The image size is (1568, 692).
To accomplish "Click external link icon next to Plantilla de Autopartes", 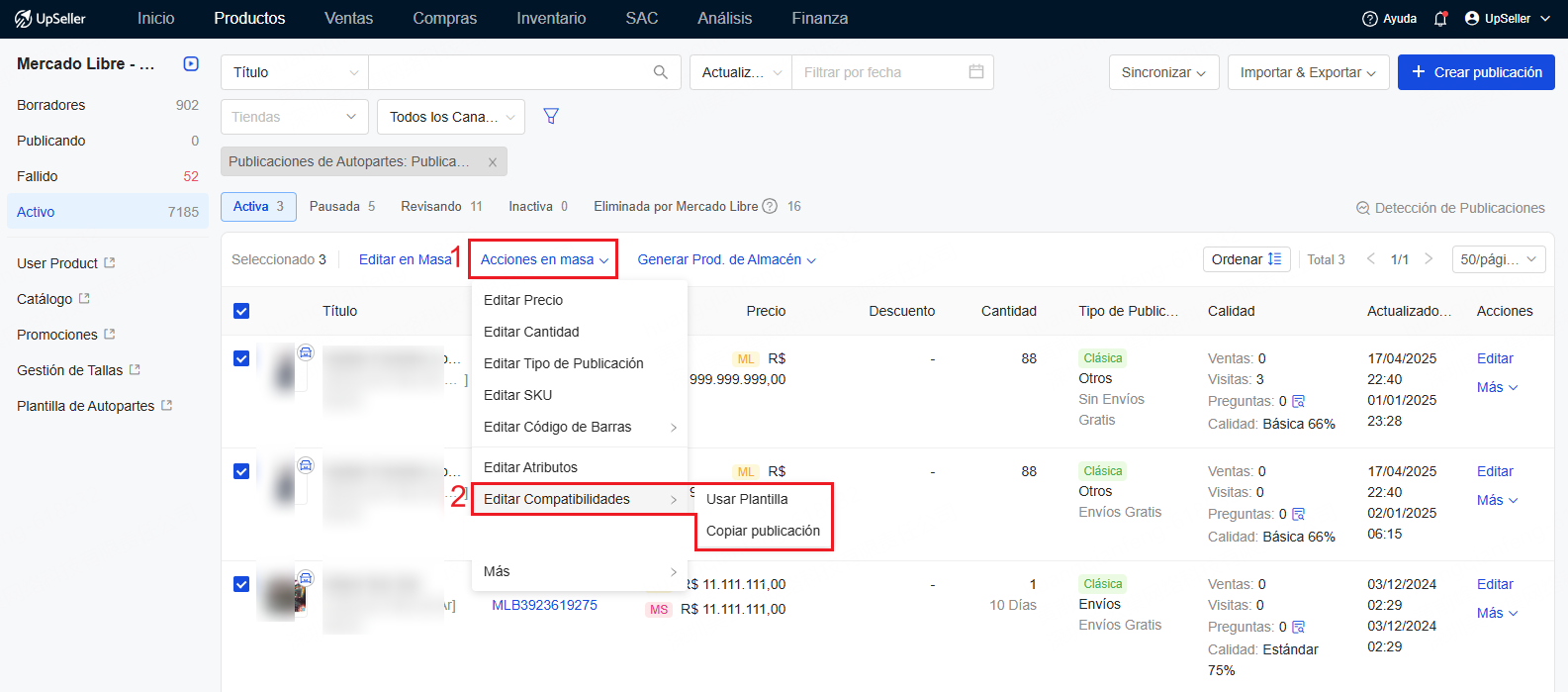I will (167, 406).
